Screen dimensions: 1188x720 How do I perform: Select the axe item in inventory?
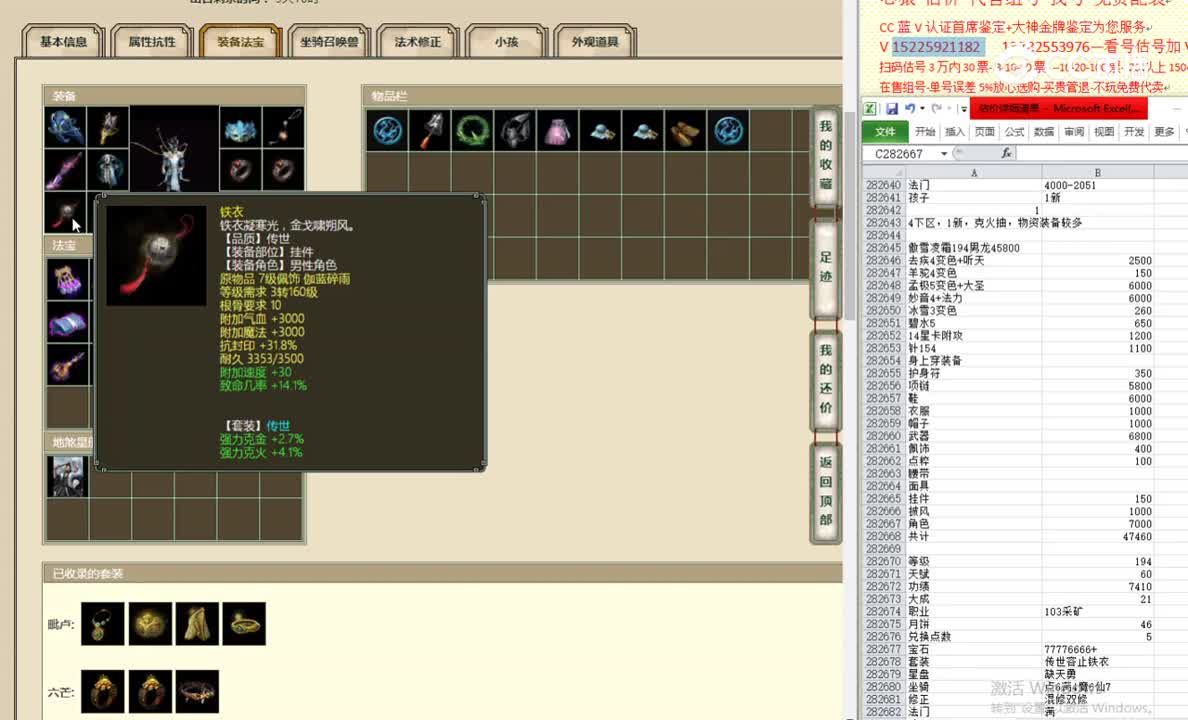[430, 130]
